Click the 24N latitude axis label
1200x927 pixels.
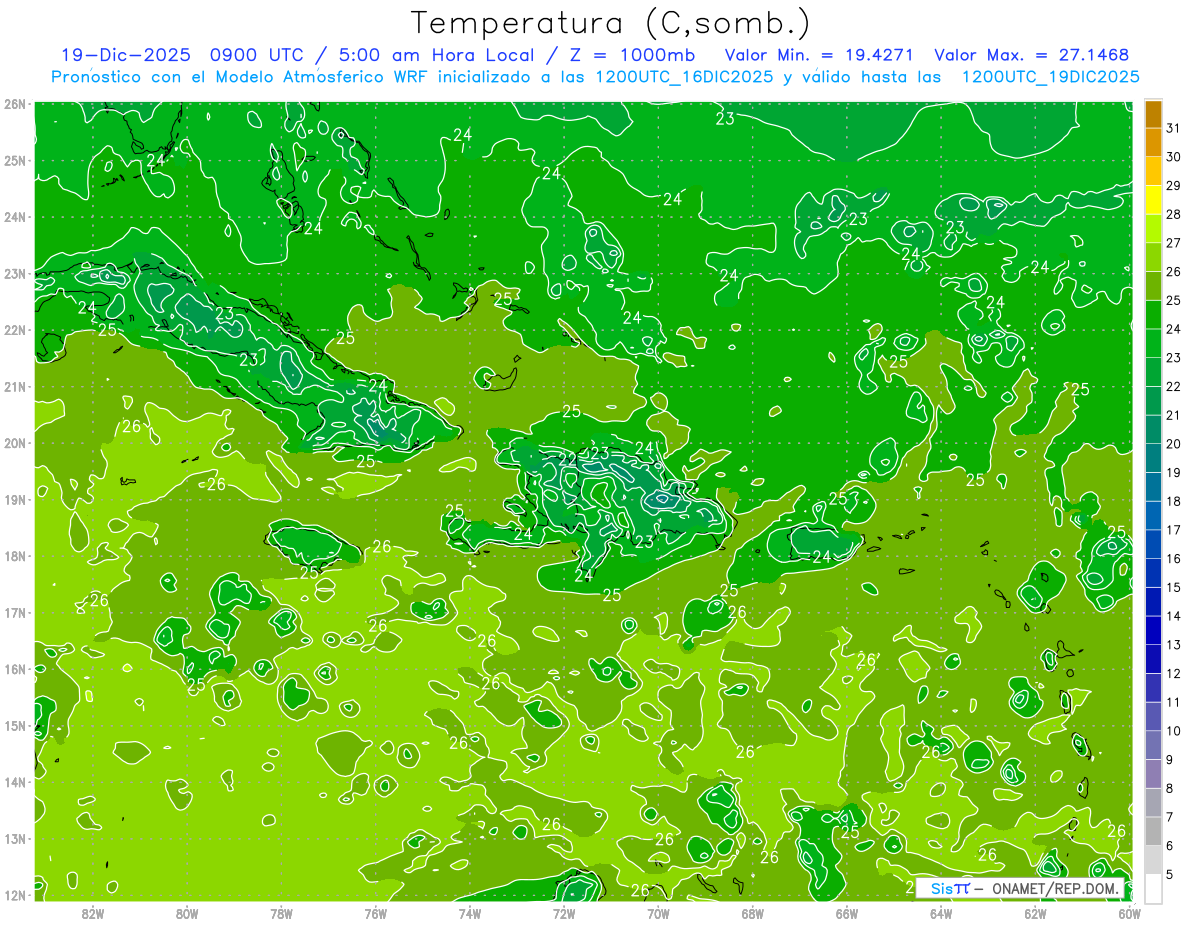[15, 217]
